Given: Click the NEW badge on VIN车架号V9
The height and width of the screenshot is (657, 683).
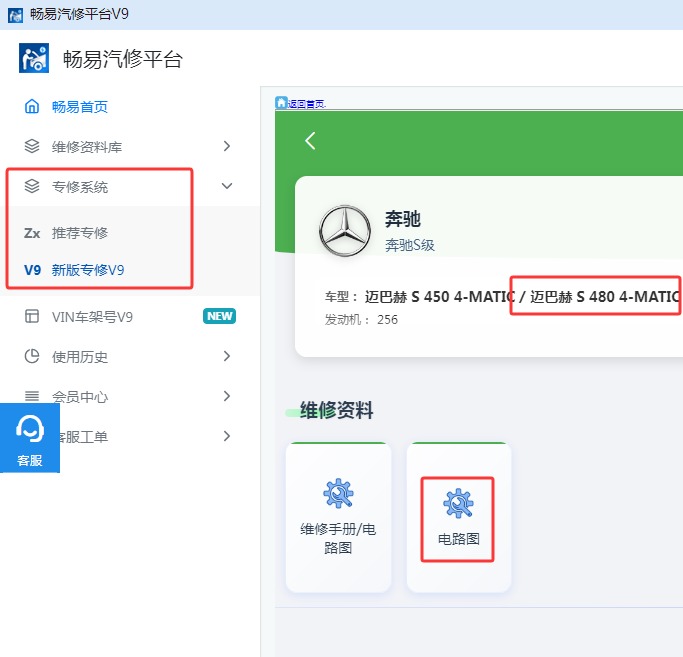Looking at the screenshot, I should pyautogui.click(x=220, y=316).
